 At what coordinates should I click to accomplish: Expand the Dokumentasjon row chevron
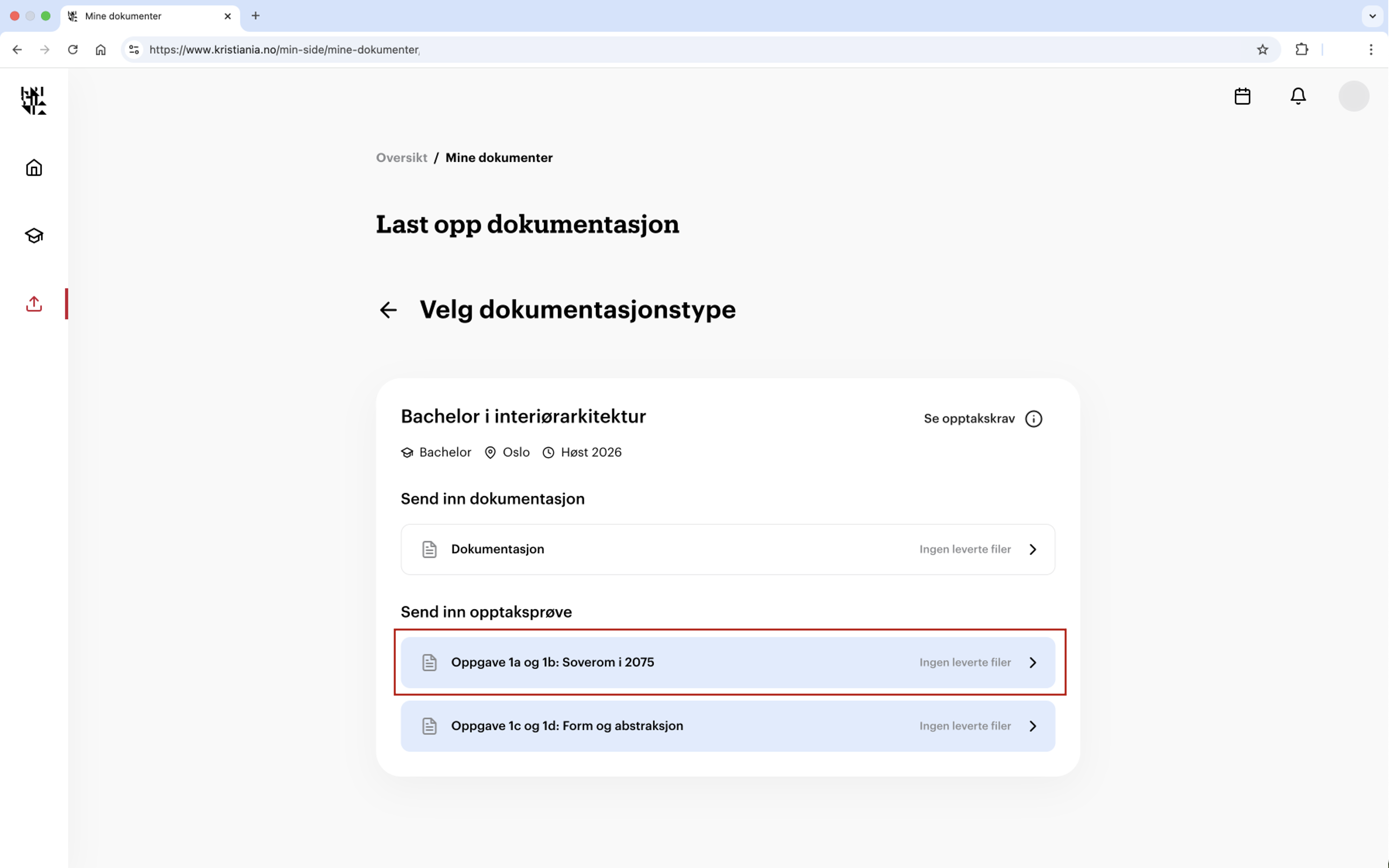(1033, 549)
